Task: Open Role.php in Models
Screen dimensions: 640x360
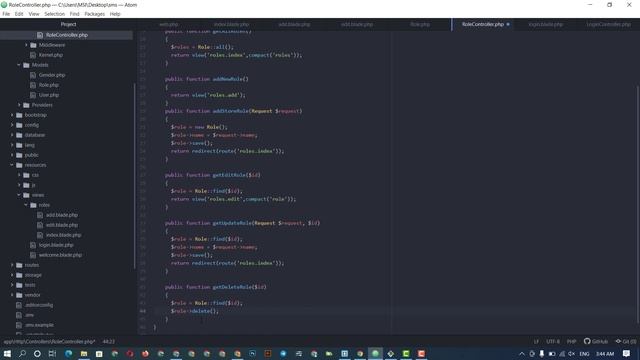Action: (x=49, y=85)
